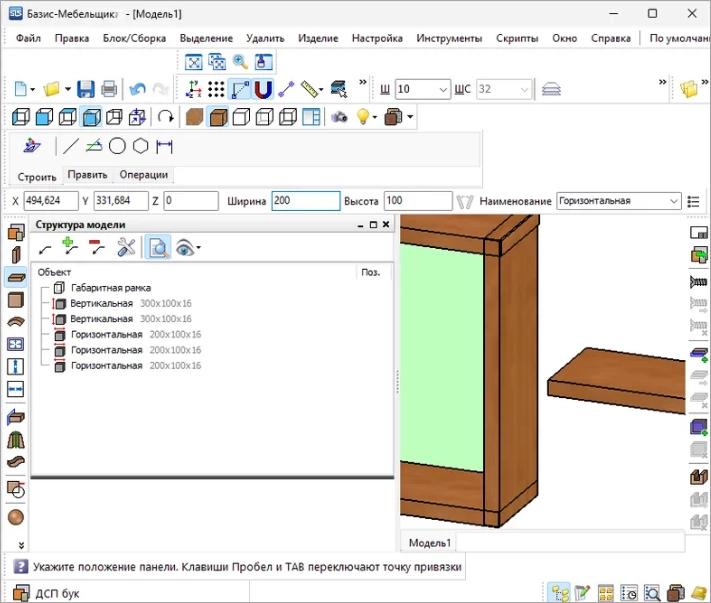This screenshot has width=711, height=603.
Task: Click the Print icon
Action: [x=109, y=89]
